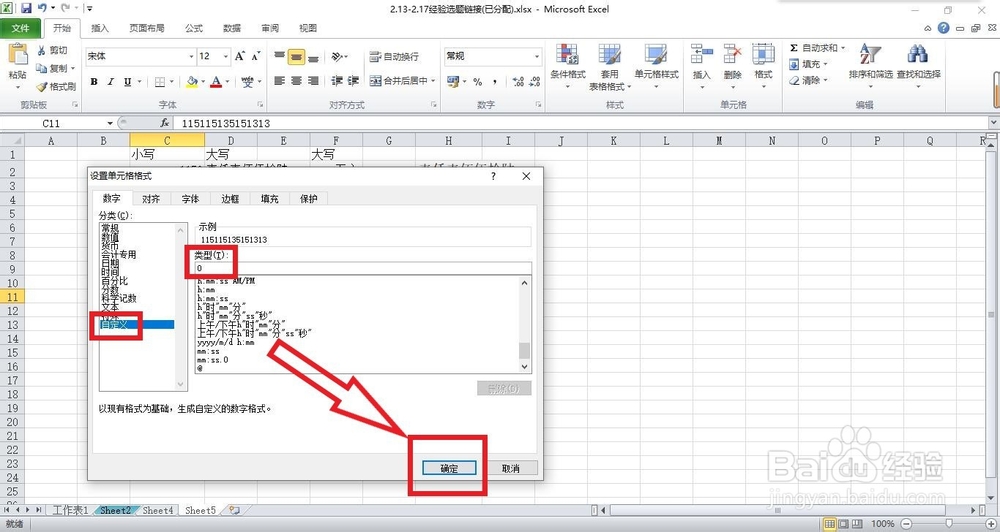Image resolution: width=1000 pixels, height=532 pixels.
Task: Click the Borders icon
Action: 160,82
